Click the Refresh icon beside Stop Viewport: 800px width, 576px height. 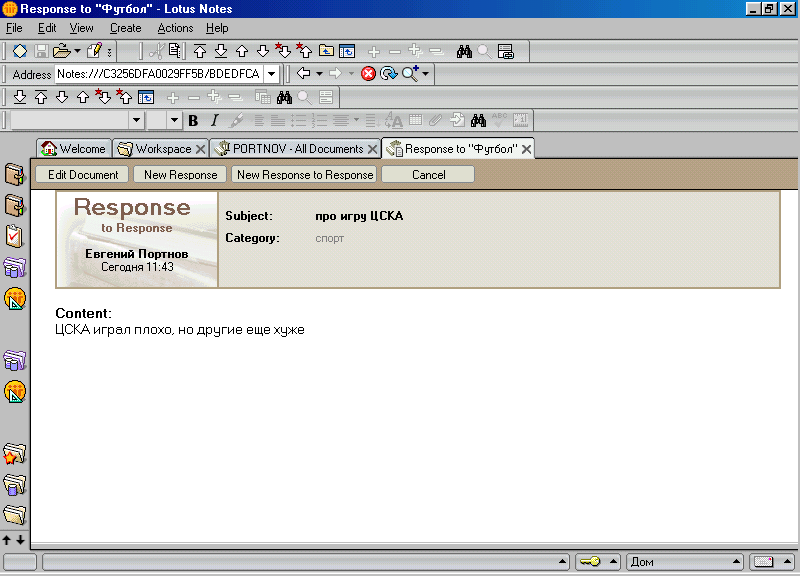click(x=389, y=73)
